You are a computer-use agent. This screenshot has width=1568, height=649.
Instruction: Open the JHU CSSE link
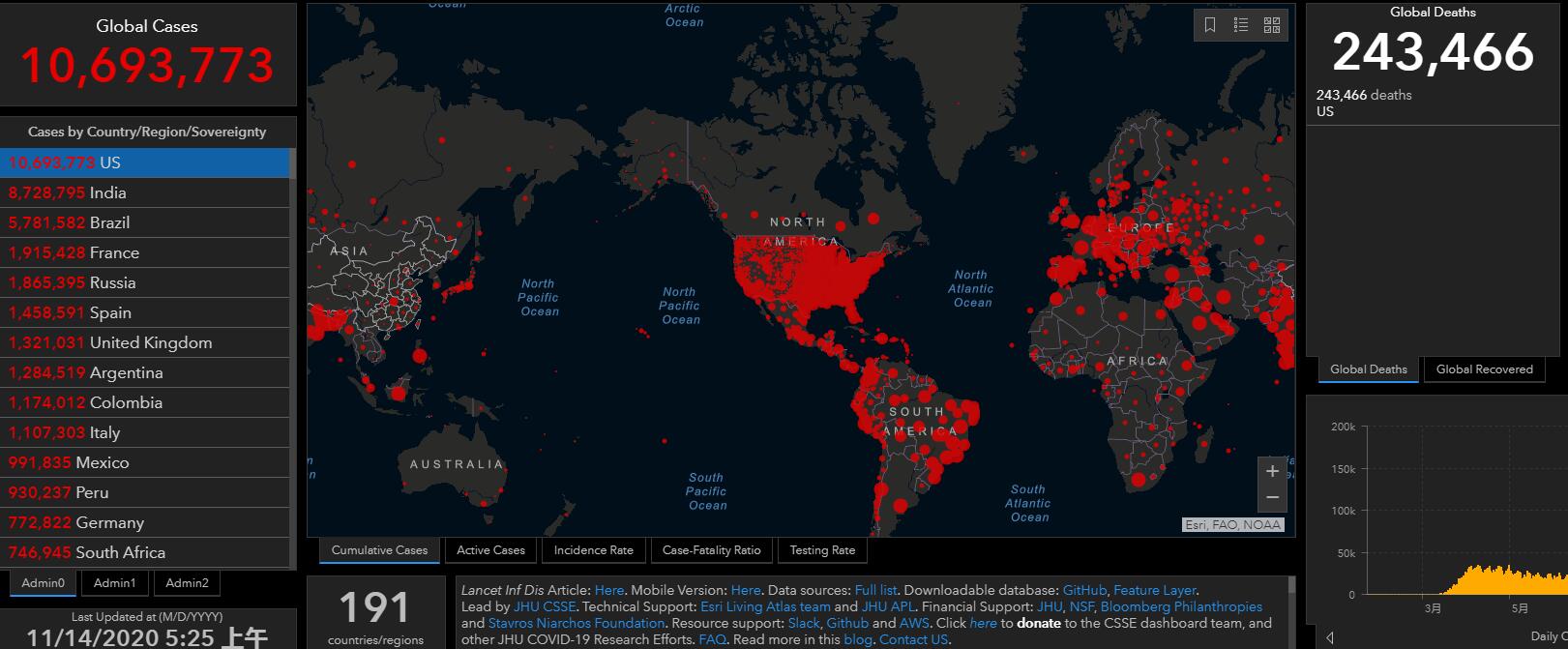545,606
